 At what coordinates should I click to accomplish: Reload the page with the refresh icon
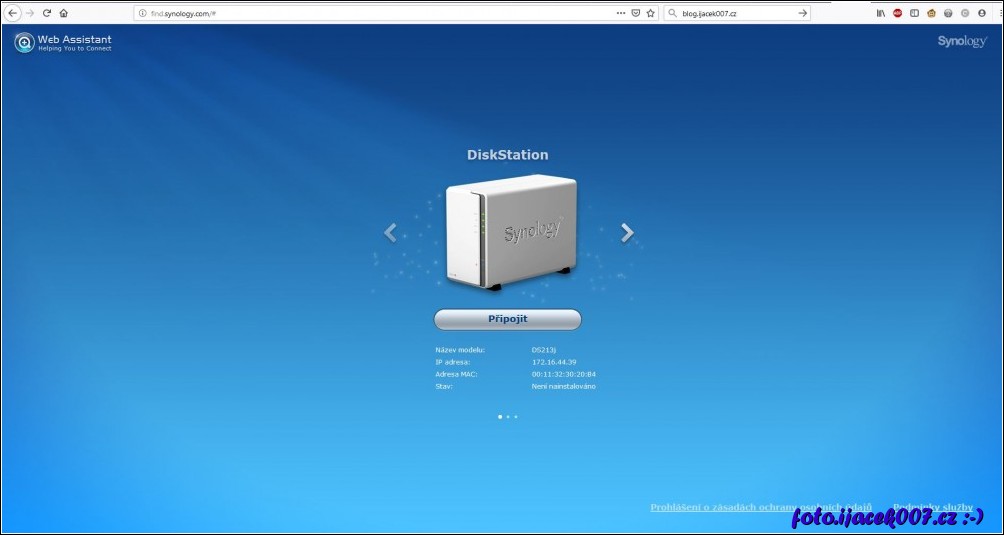pyautogui.click(x=47, y=13)
